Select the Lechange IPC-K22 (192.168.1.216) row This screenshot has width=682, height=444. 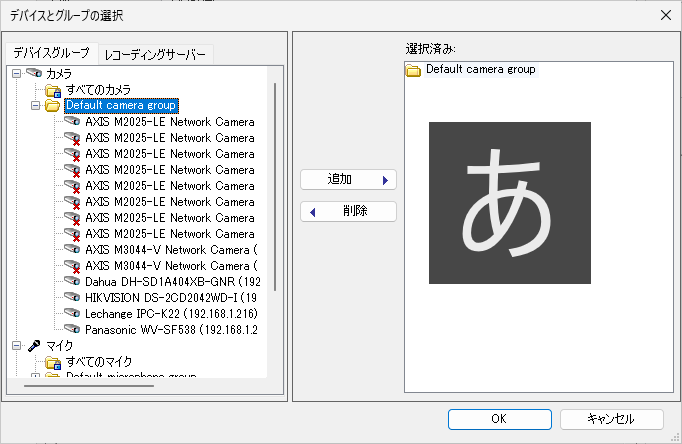(x=171, y=314)
